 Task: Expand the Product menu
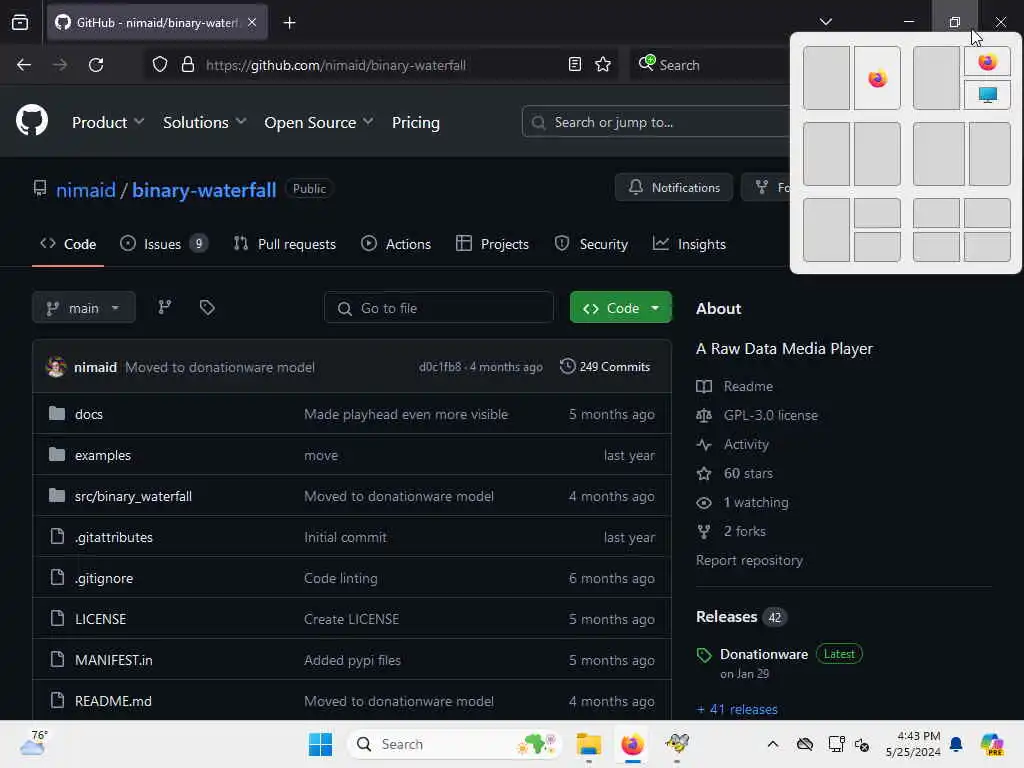pyautogui.click(x=108, y=122)
